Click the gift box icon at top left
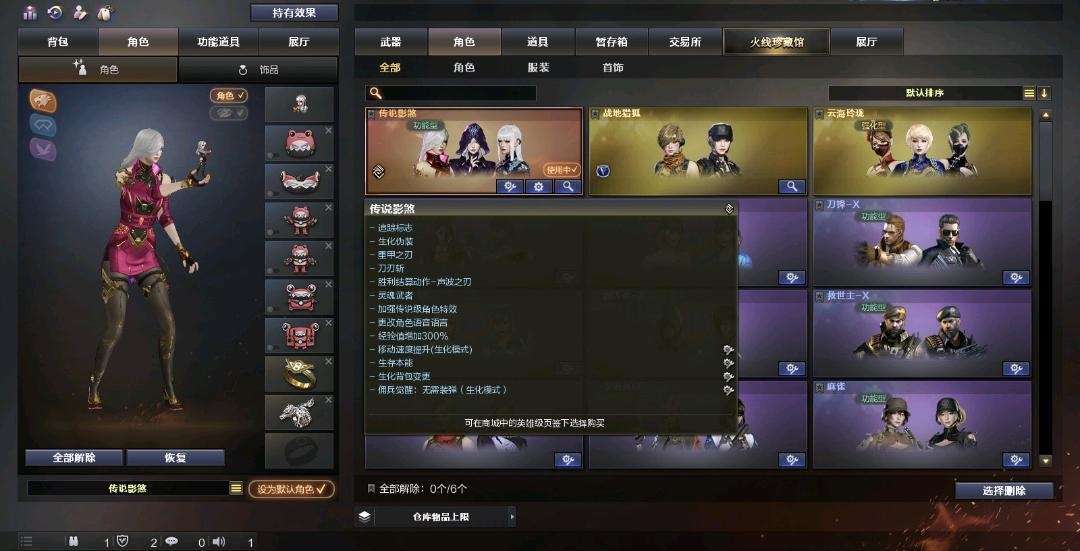Viewport: 1080px width, 551px height. (x=30, y=12)
